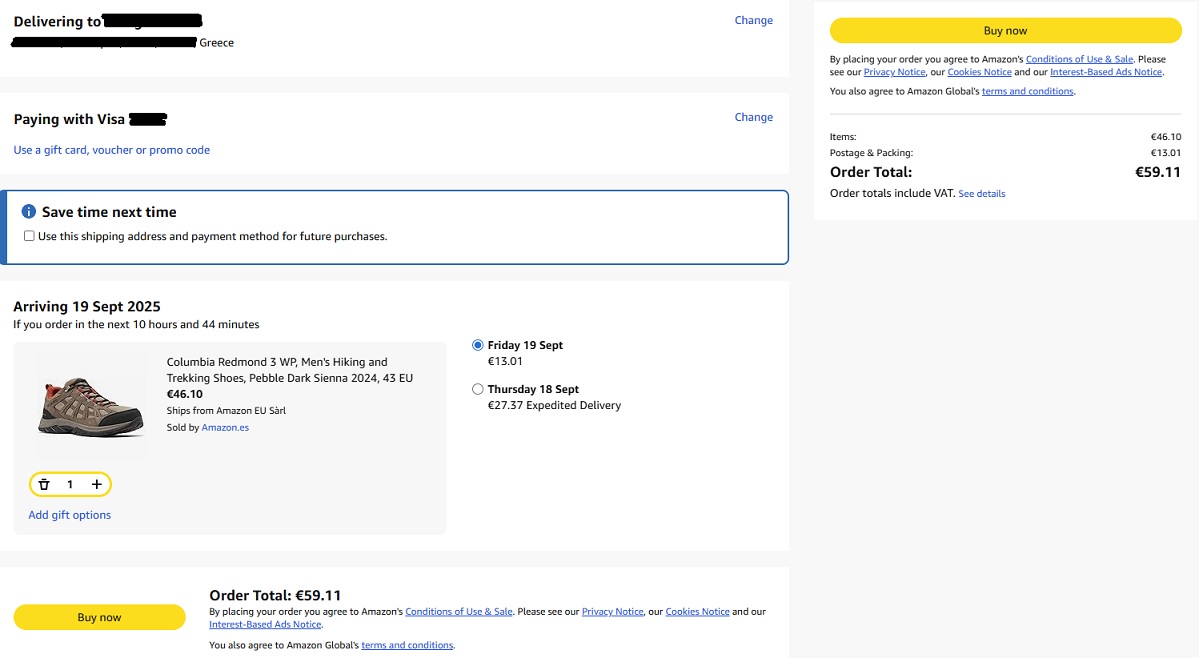Click Buy now in the order summary panel
This screenshot has width=1199, height=658.
point(1006,31)
